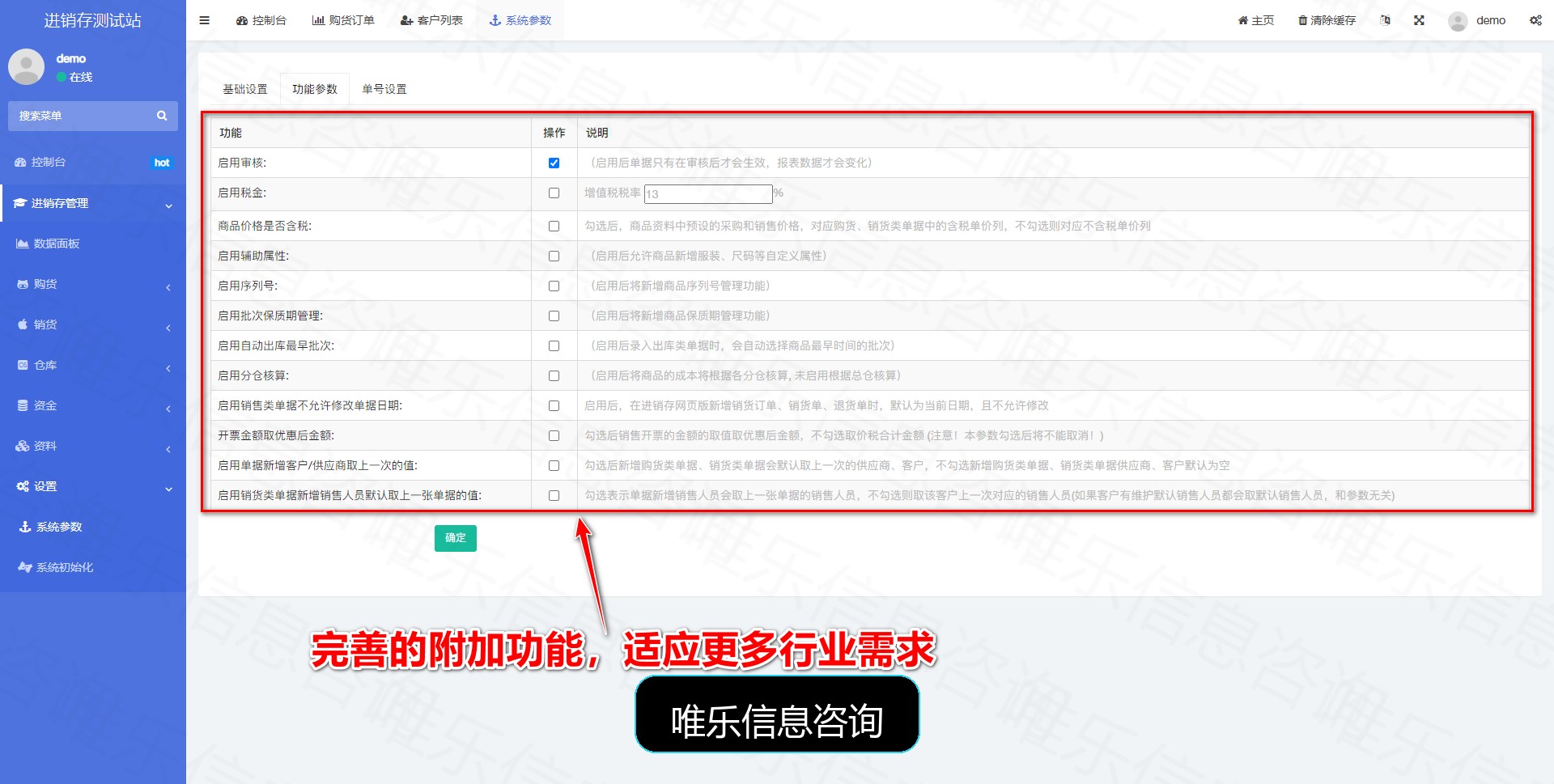
Task: Switch to the 基础设置 tab
Action: click(245, 89)
